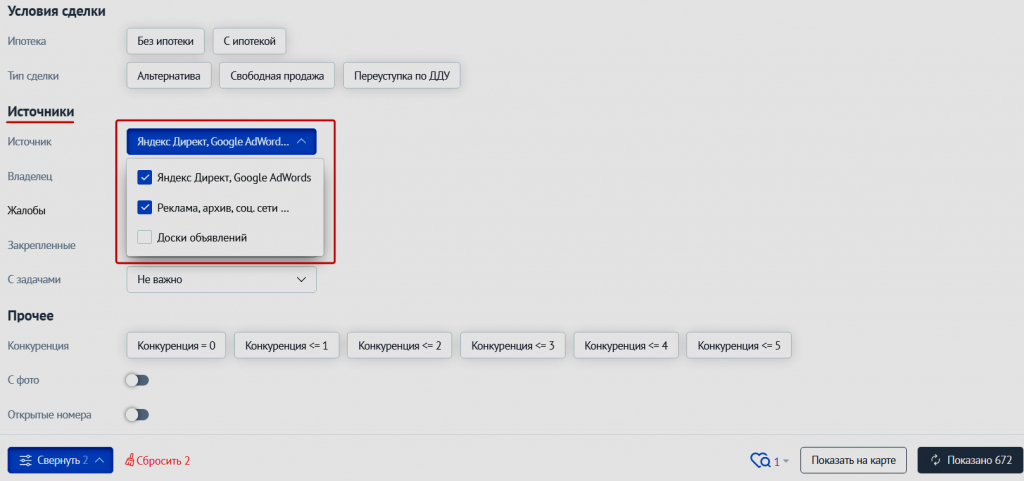
Task: Click the refresh icon on Показано 672
Action: click(x=935, y=460)
